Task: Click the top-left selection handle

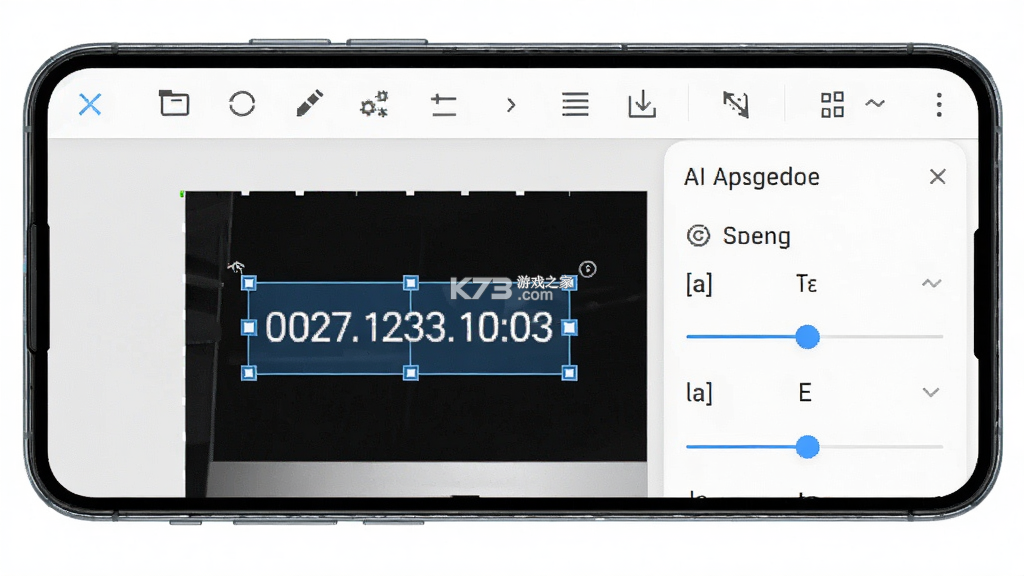Action: point(249,283)
